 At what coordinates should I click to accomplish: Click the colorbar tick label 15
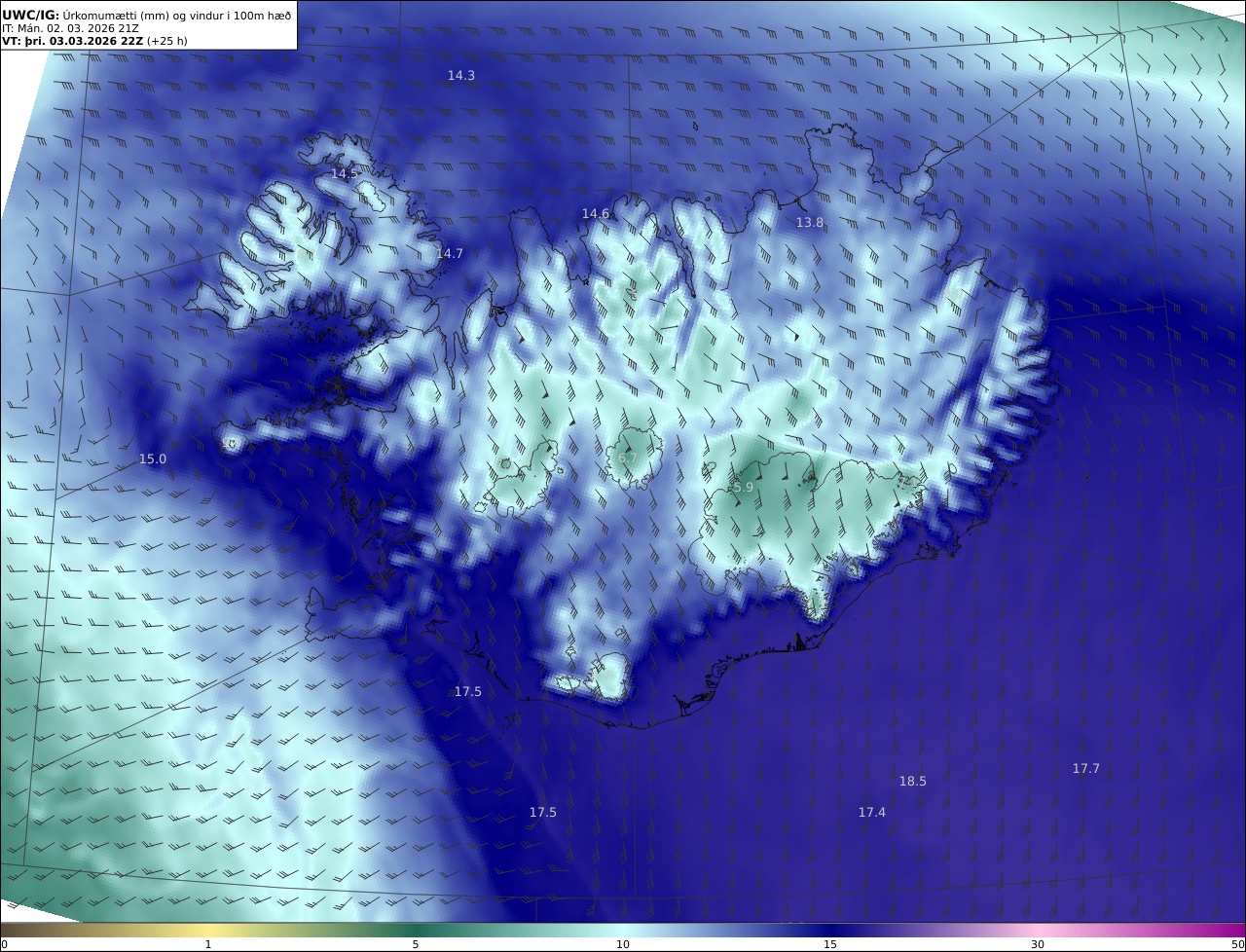point(830,944)
